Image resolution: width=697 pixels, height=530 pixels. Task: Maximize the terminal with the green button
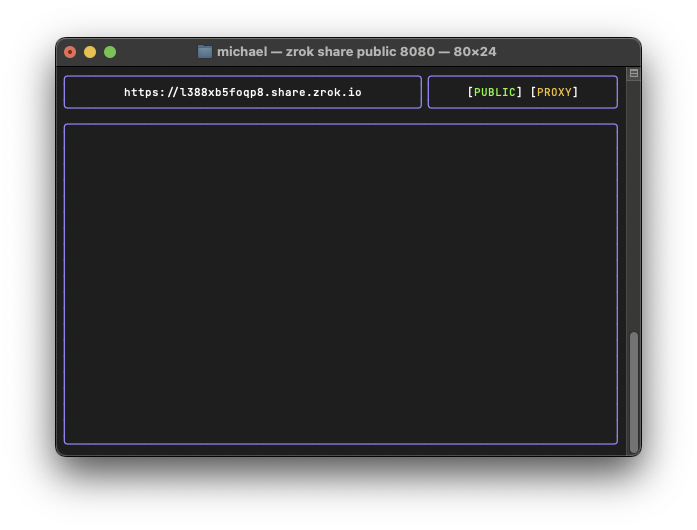(x=110, y=52)
